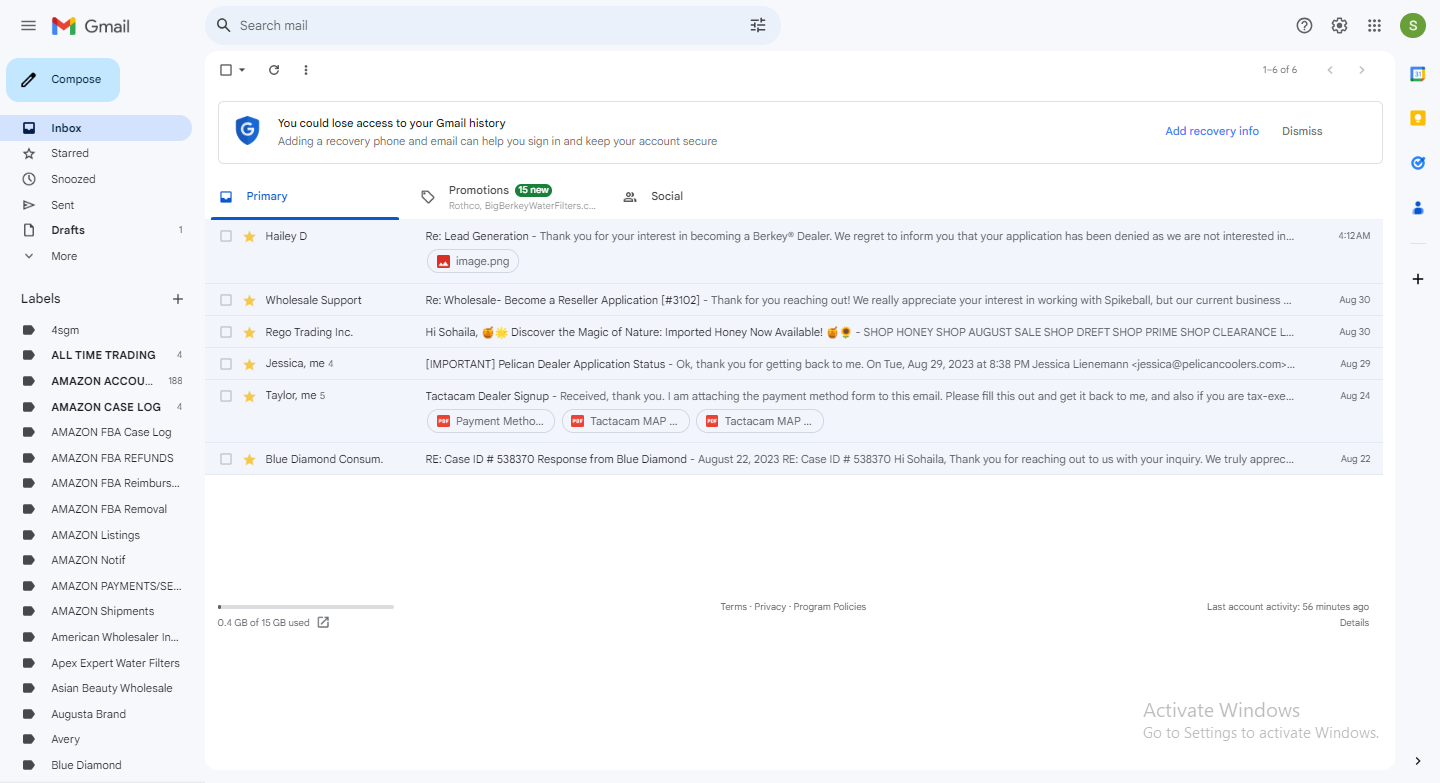Open the Program Policies link
This screenshot has width=1440, height=783.
[830, 607]
